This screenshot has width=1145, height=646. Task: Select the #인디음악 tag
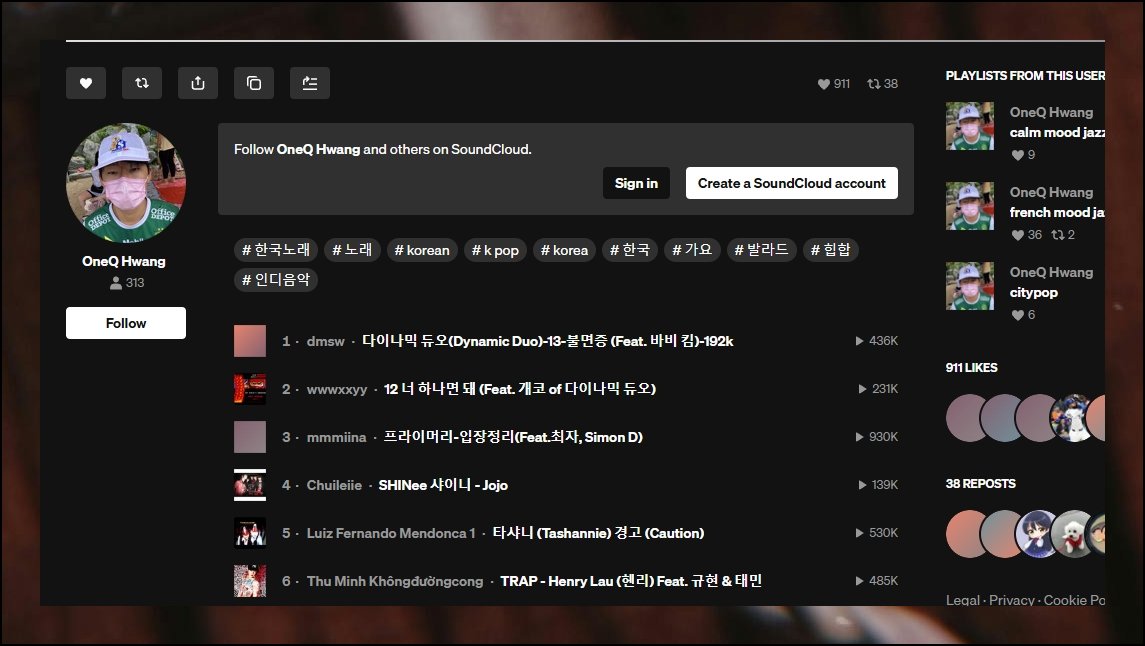[275, 280]
